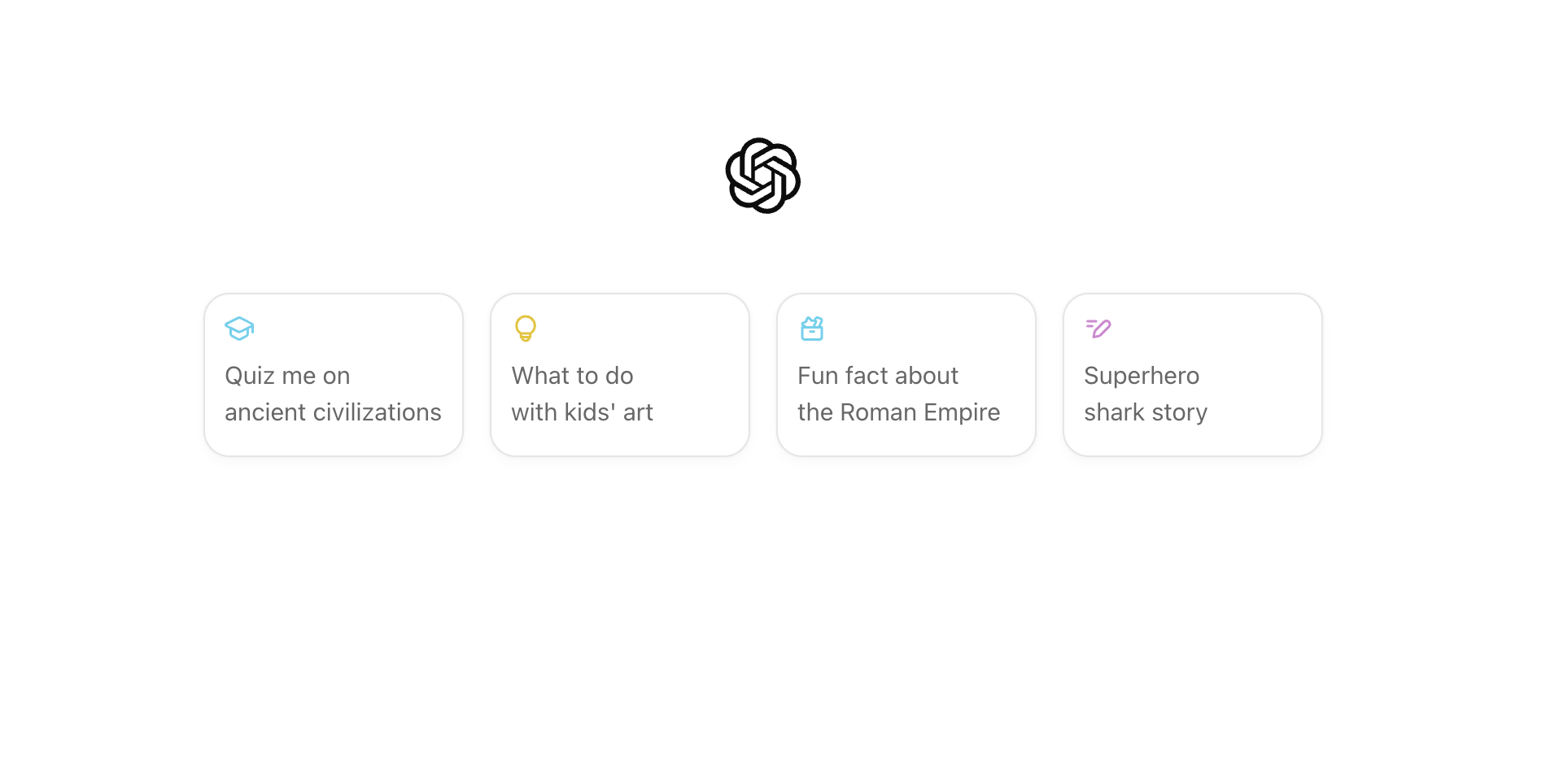The image size is (1559, 784).
Task: Click 'Fun fact about the Roman Empire'
Action: coord(906,375)
